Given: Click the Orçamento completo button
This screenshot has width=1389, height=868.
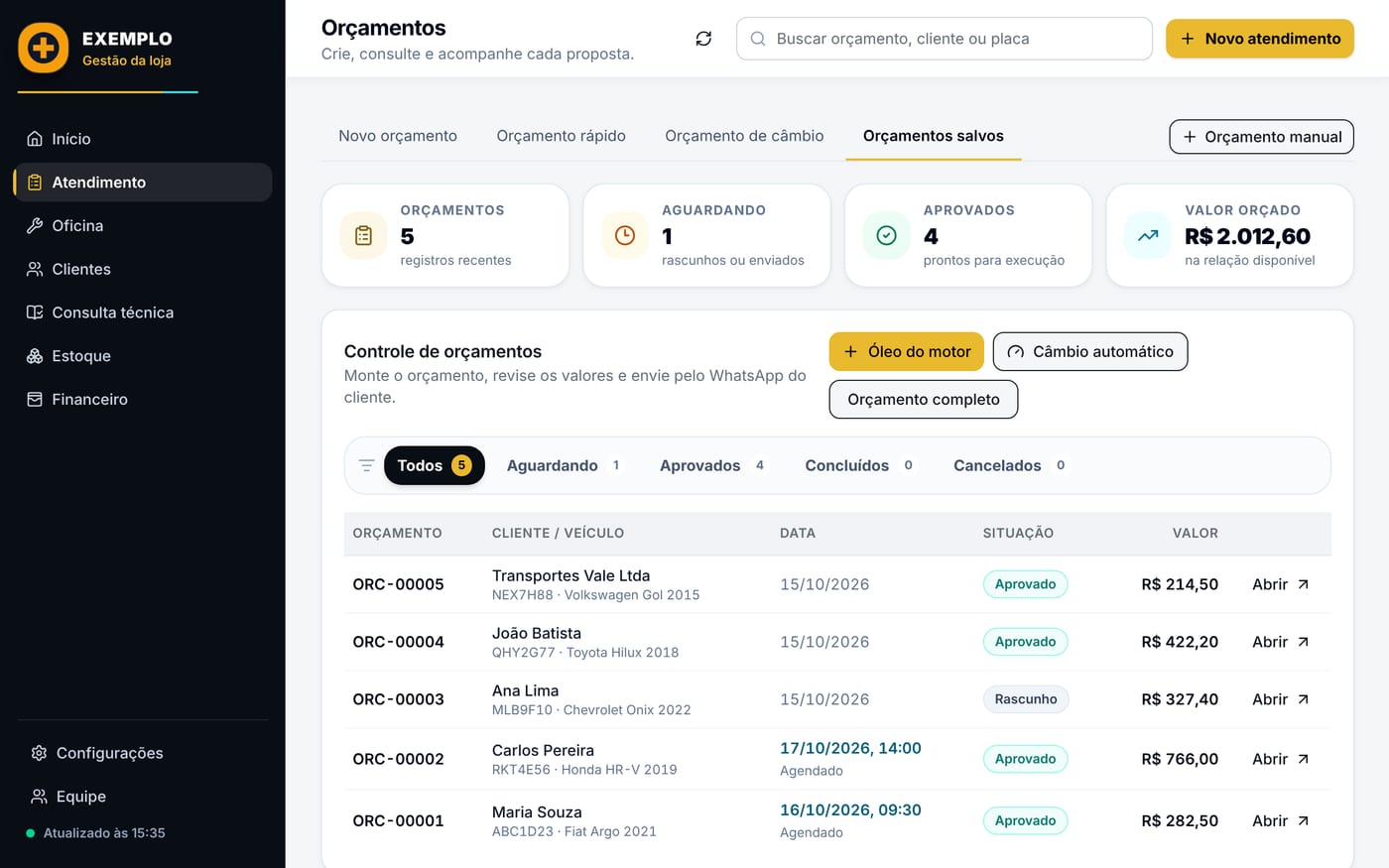Looking at the screenshot, I should pyautogui.click(x=924, y=399).
